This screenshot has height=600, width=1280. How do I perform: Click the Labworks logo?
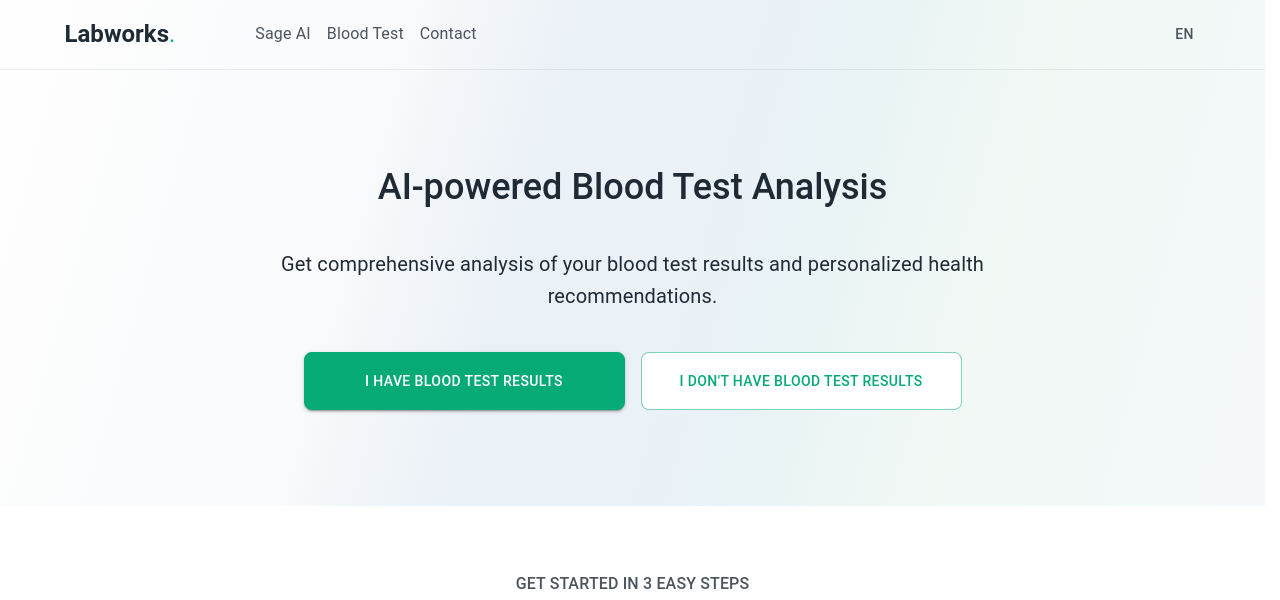(118, 34)
